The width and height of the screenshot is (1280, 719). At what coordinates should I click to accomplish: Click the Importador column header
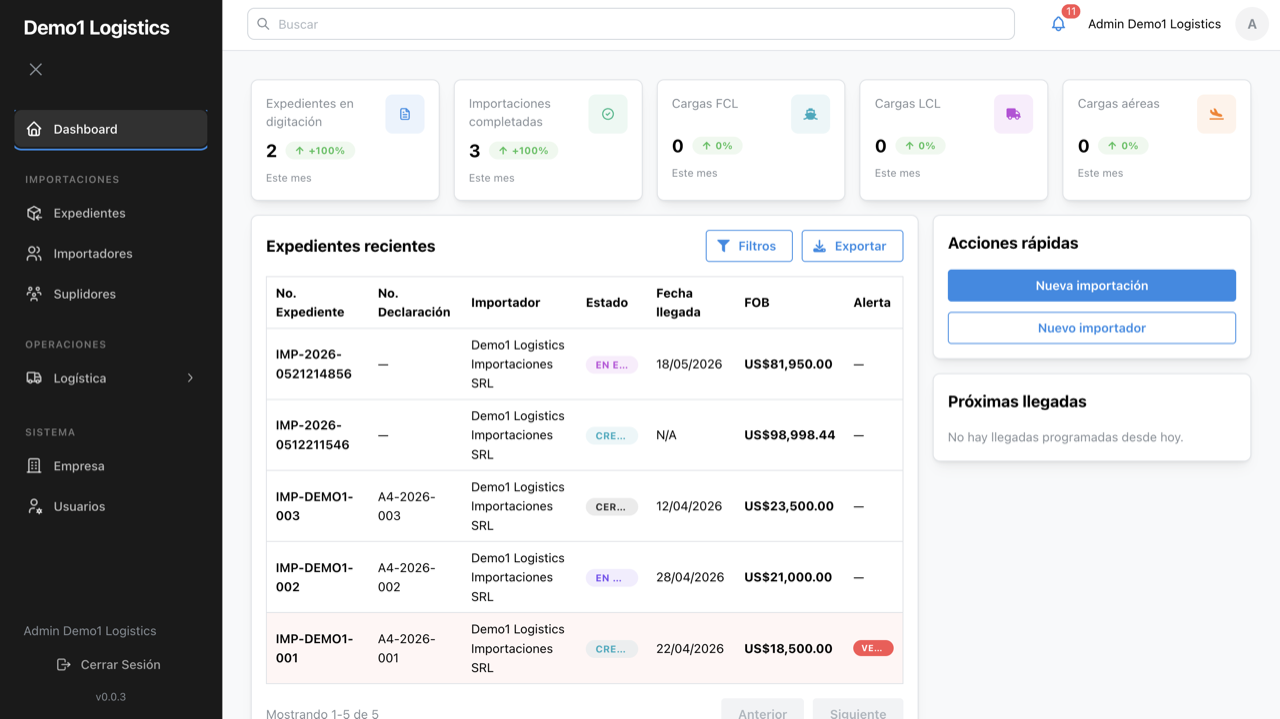point(505,302)
